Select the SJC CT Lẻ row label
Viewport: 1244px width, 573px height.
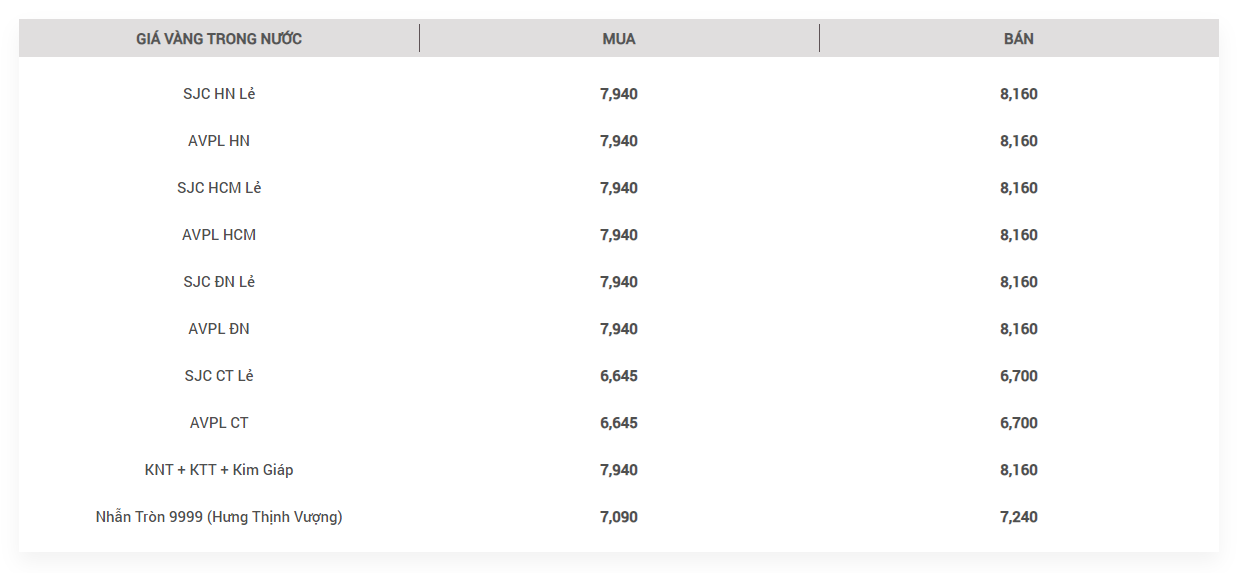pos(219,376)
